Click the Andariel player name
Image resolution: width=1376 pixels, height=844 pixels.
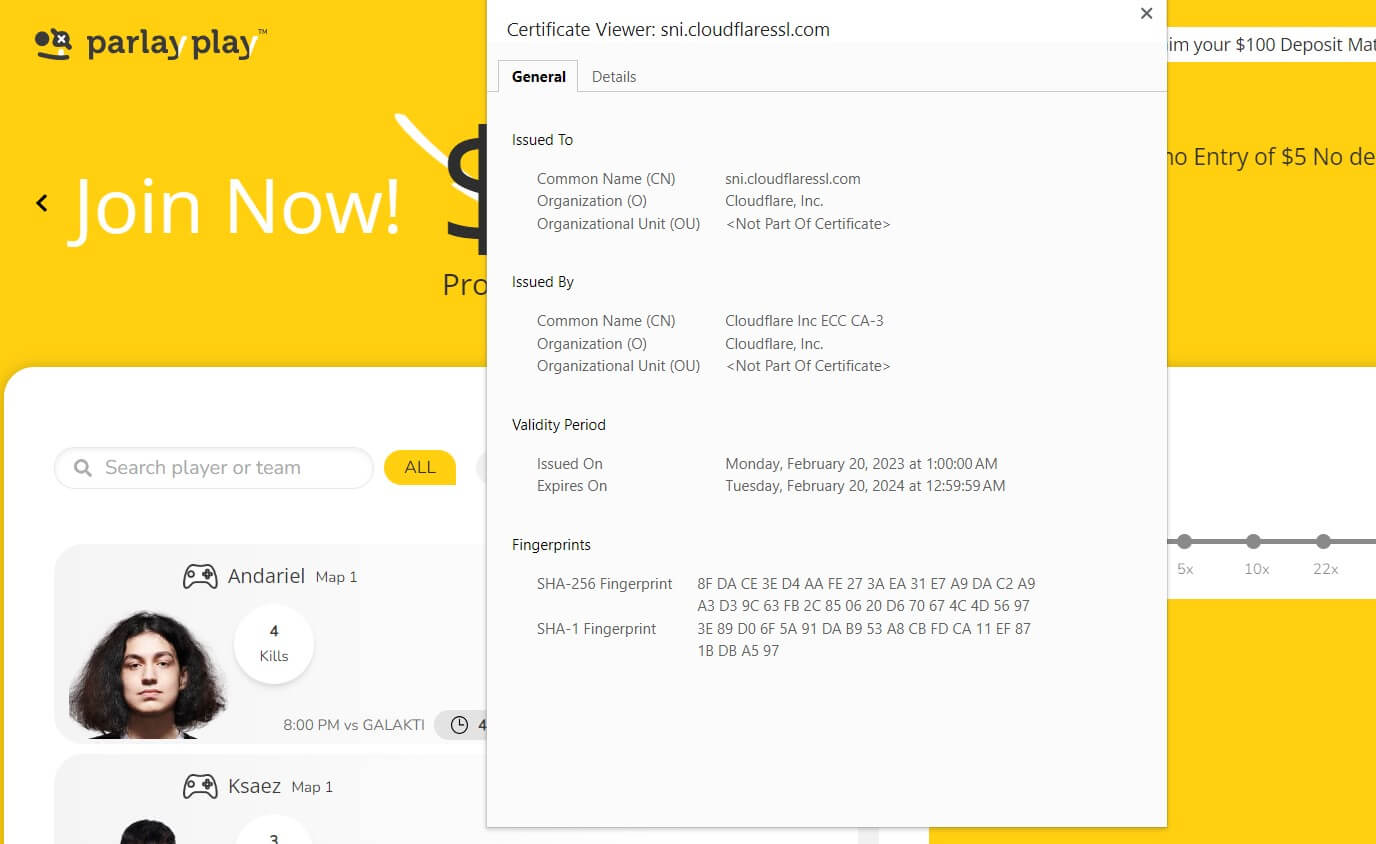click(266, 576)
